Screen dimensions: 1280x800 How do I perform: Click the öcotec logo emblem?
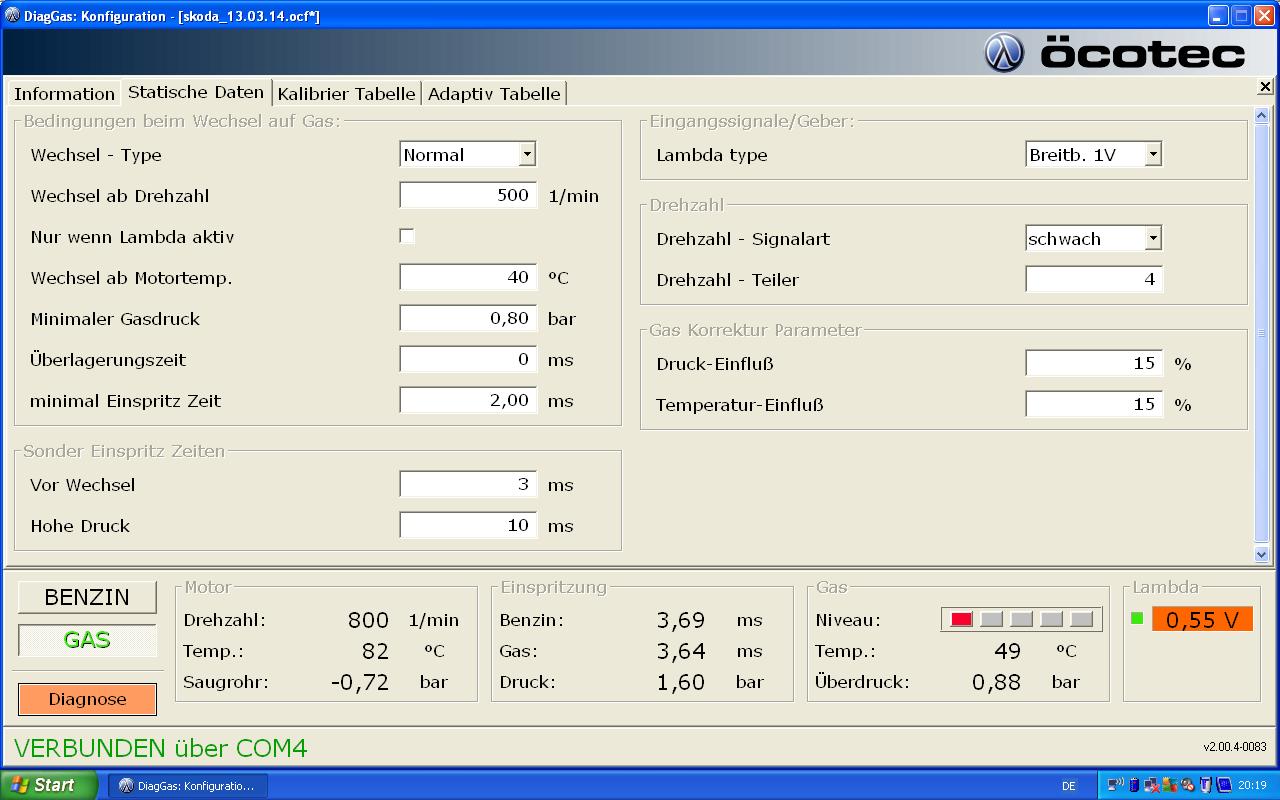tap(1004, 53)
